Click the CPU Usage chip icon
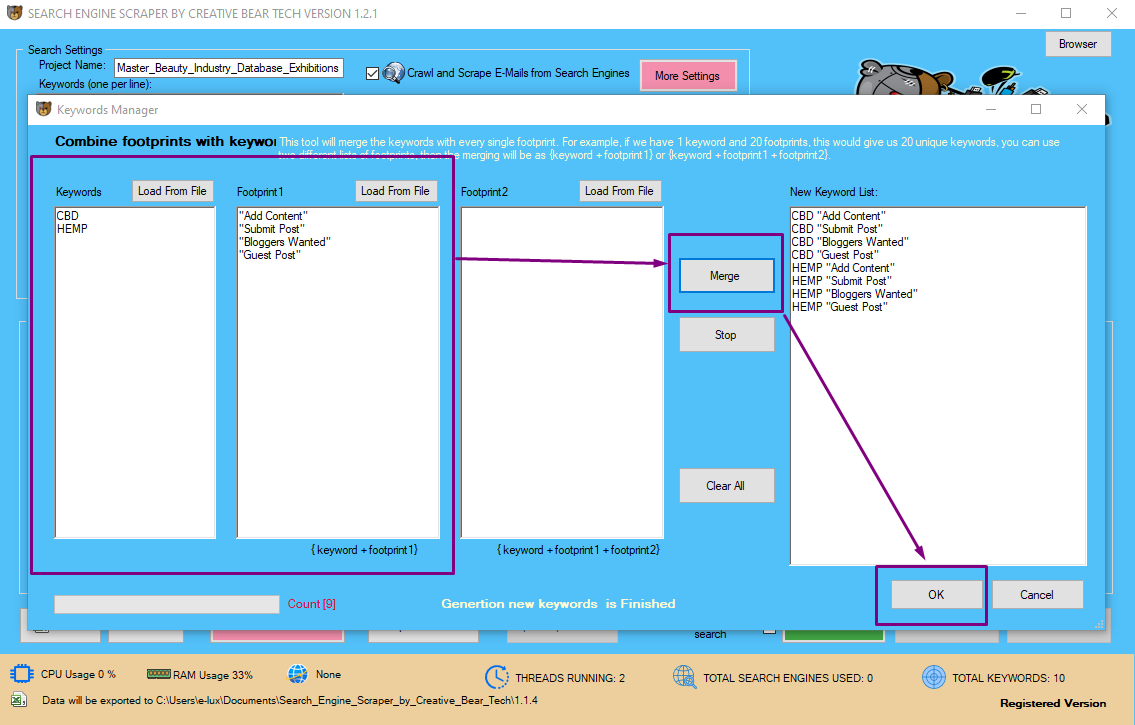 point(22,674)
